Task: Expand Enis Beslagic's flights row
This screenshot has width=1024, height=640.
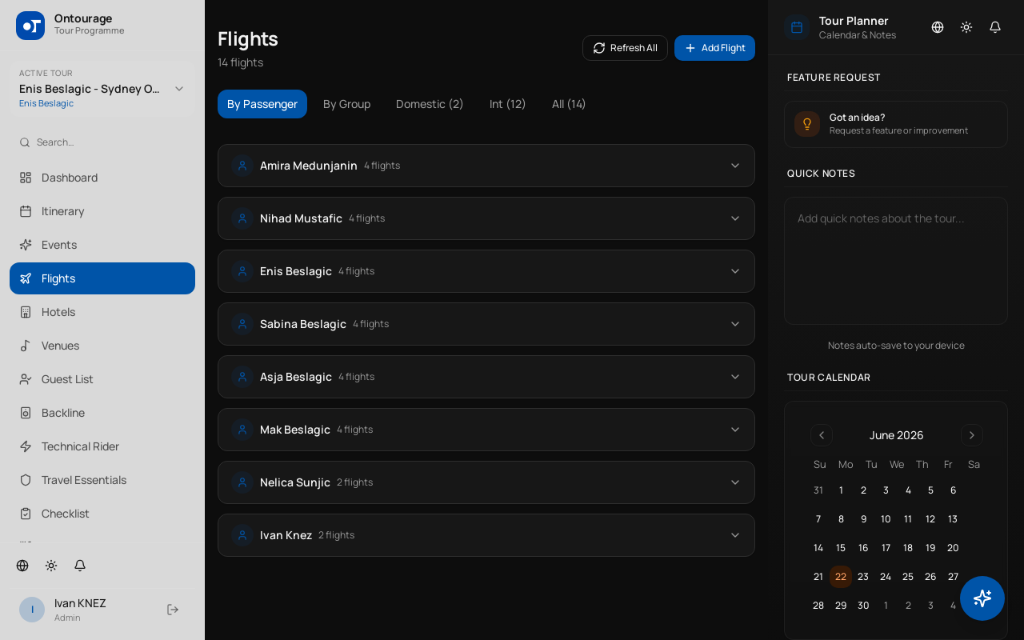Action: pyautogui.click(x=735, y=271)
